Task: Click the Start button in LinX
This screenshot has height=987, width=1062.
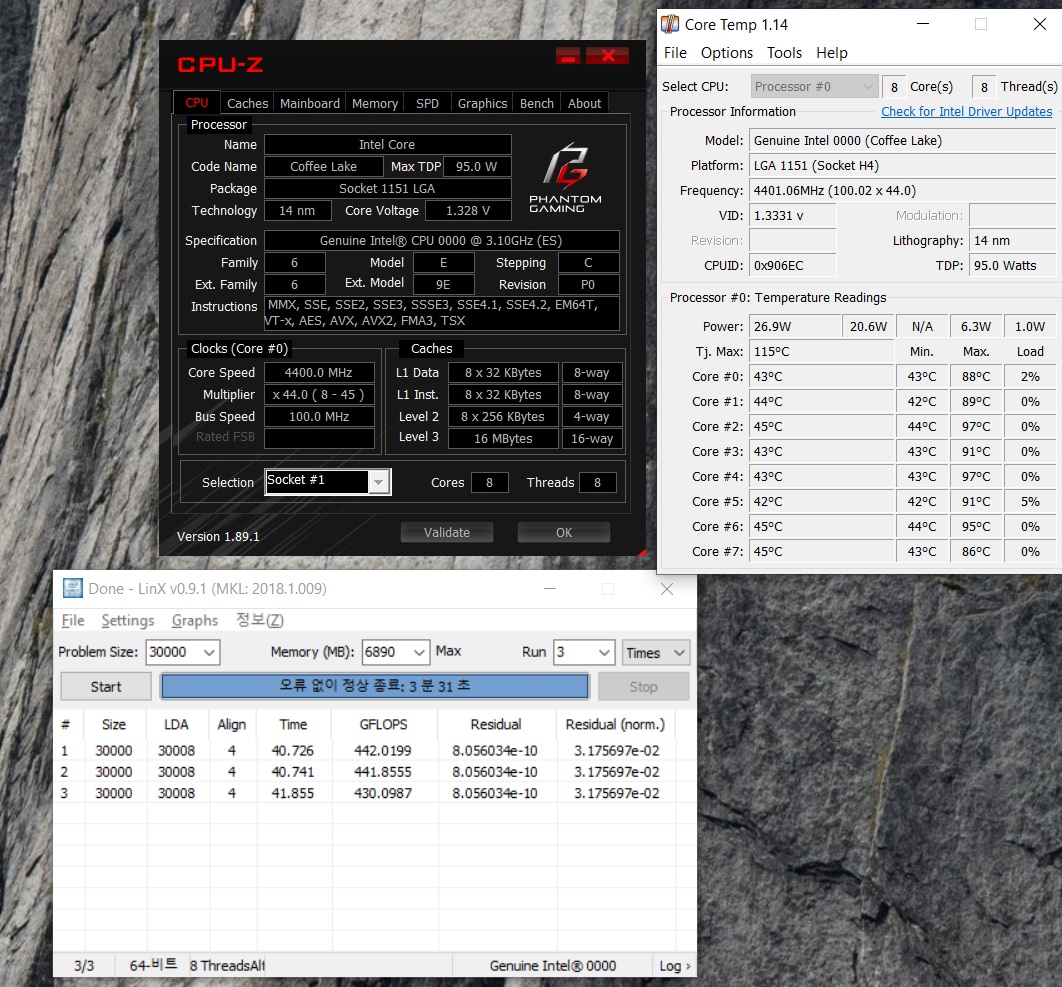Action: [x=106, y=686]
